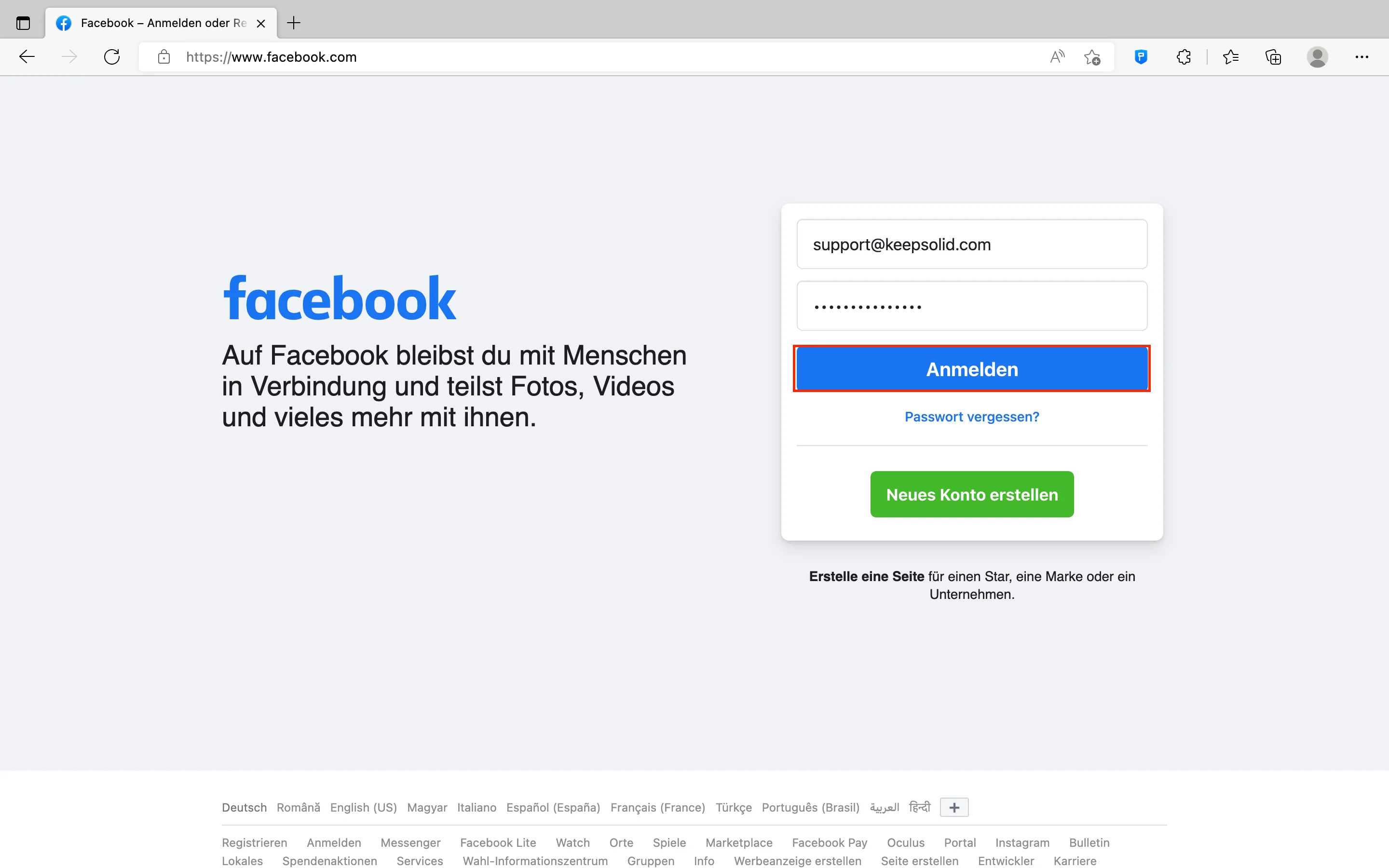Open a new browser tab

coord(294,23)
